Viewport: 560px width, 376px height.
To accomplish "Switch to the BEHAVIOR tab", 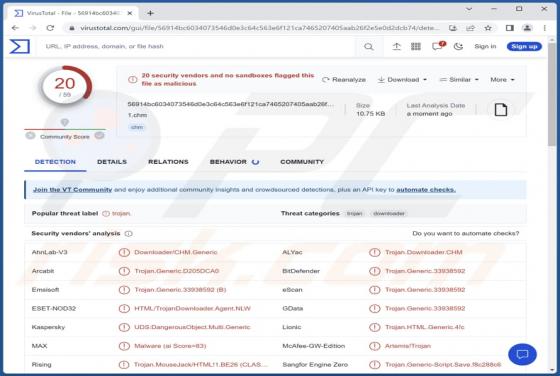I will tap(234, 162).
